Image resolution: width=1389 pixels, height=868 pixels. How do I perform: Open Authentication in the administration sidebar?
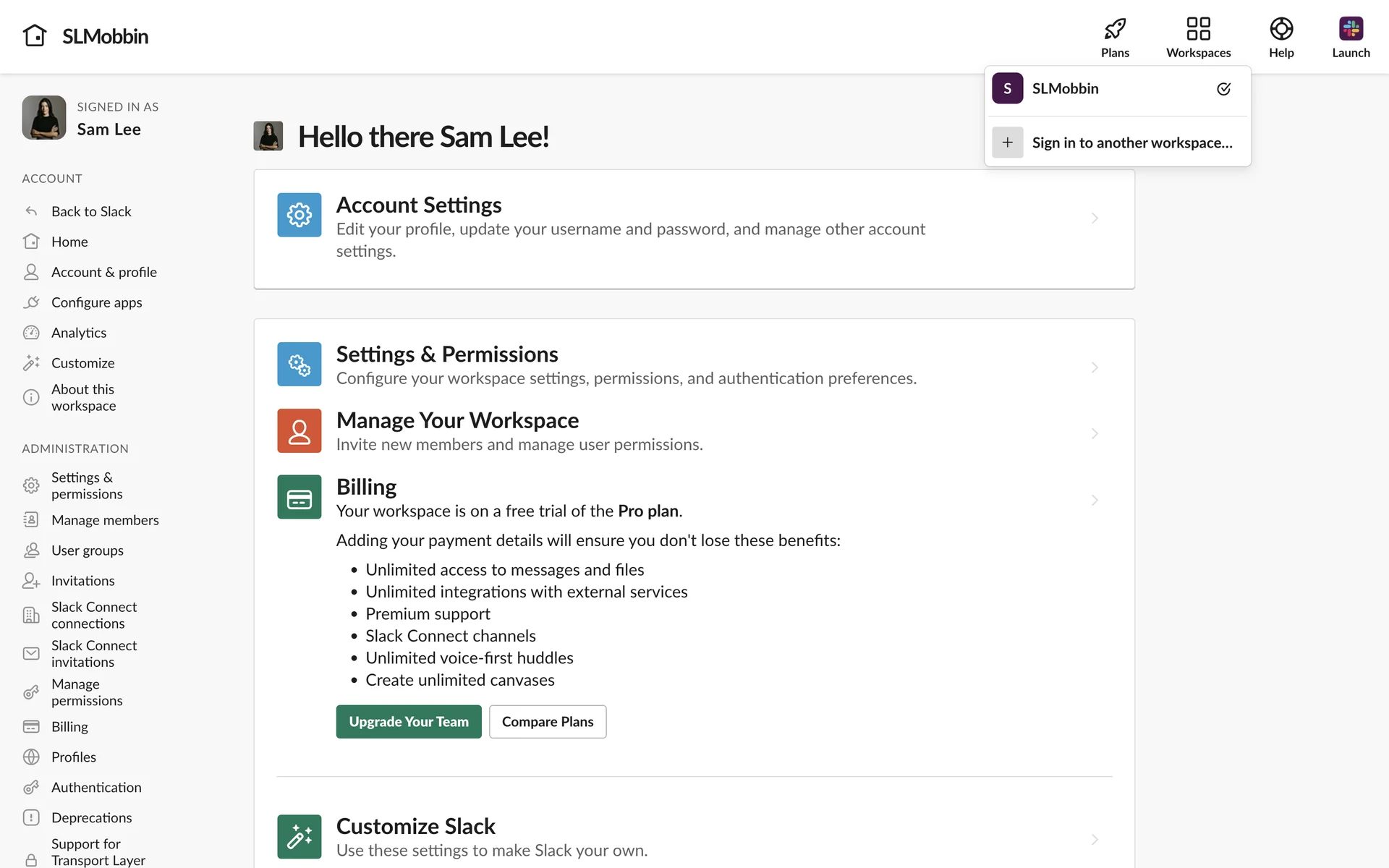pyautogui.click(x=96, y=787)
